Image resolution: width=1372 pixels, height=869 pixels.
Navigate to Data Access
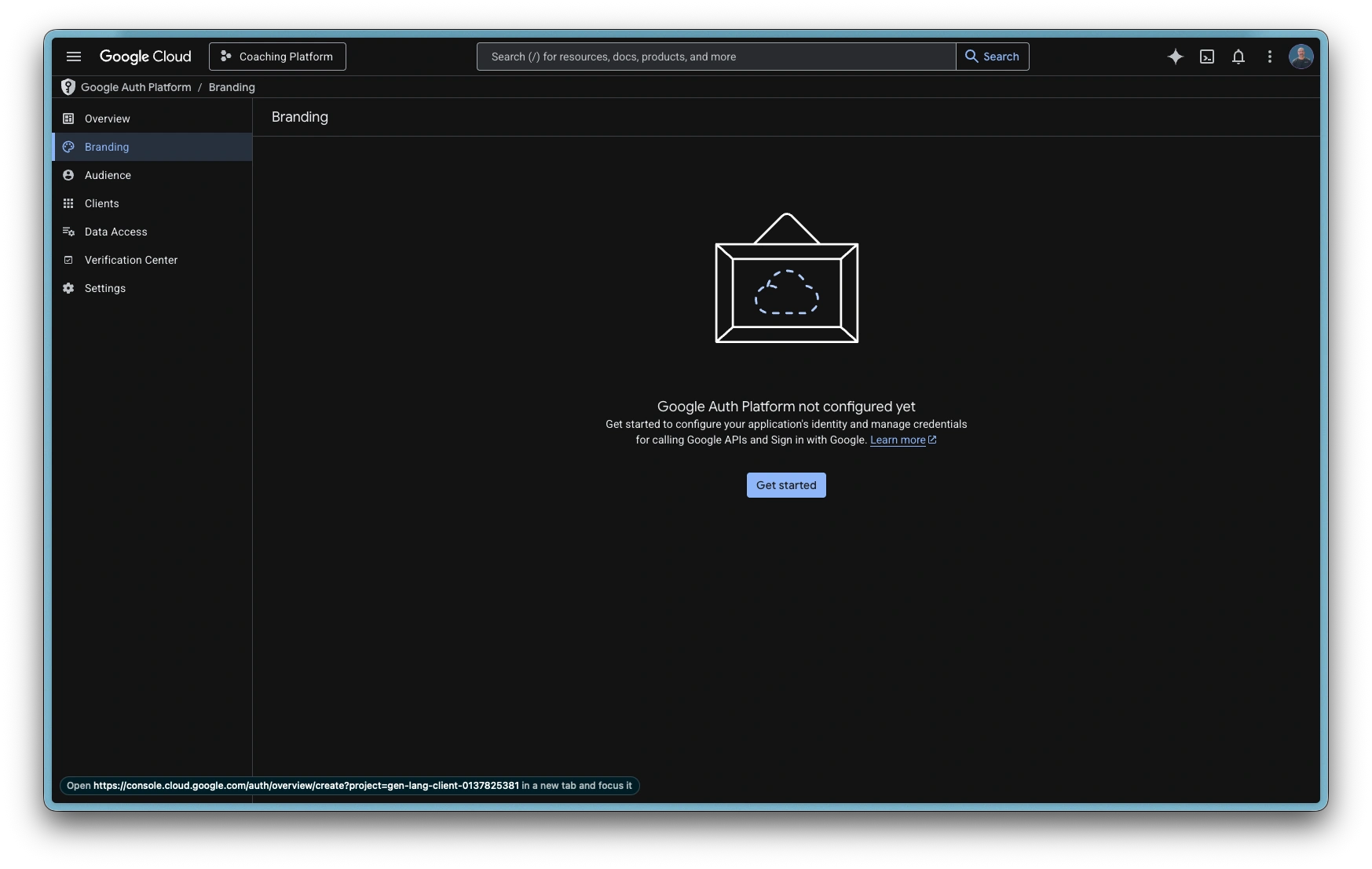pos(115,232)
